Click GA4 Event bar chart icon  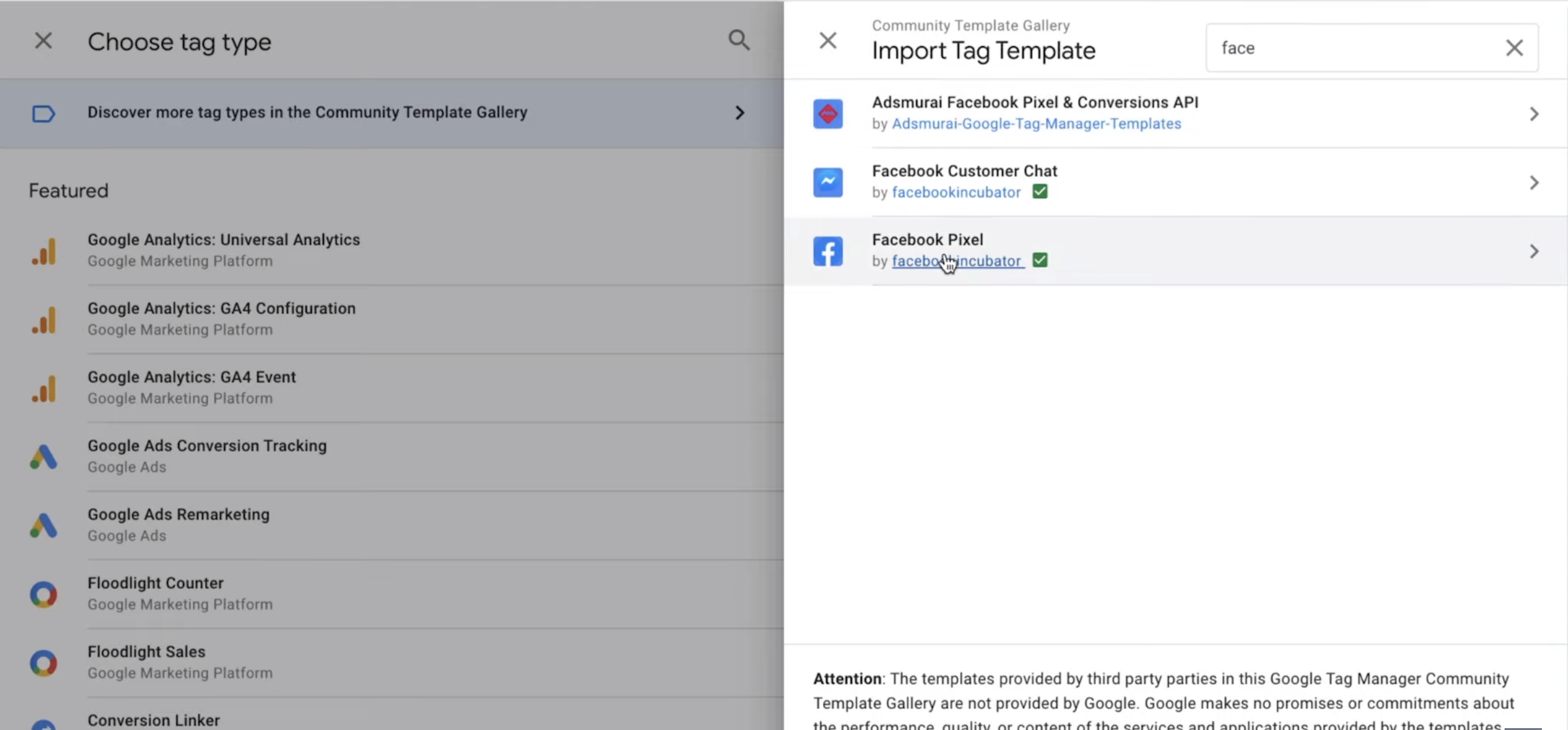pyautogui.click(x=44, y=388)
